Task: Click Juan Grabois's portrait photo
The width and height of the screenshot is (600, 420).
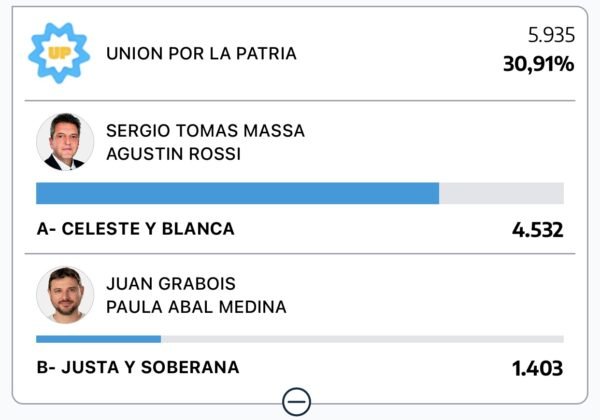Action: point(65,295)
